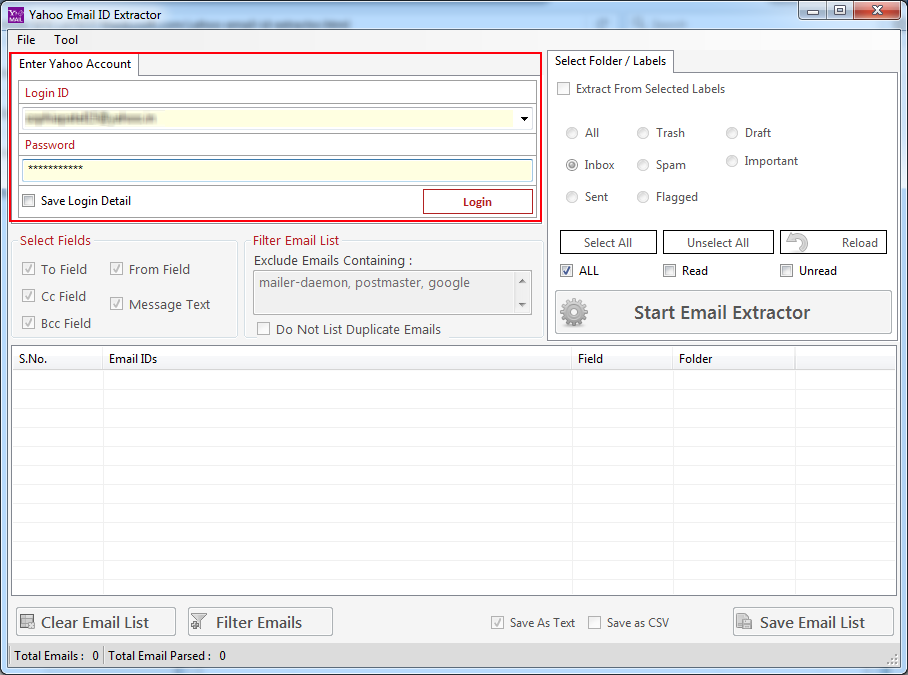Maximize the Yahoo Email ID Extractor window

tap(840, 11)
